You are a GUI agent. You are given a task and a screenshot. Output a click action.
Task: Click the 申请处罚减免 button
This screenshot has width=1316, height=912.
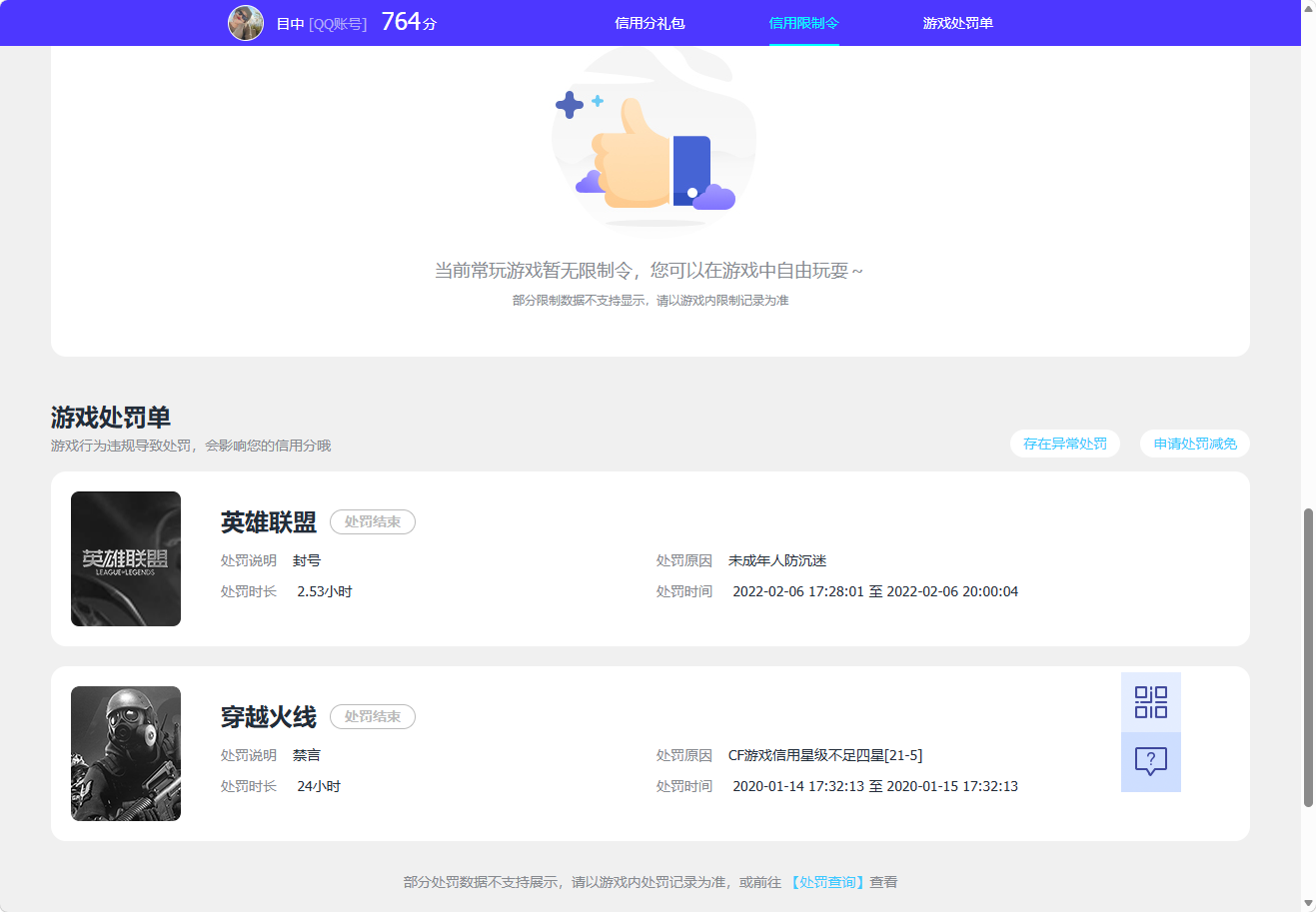click(x=1195, y=444)
